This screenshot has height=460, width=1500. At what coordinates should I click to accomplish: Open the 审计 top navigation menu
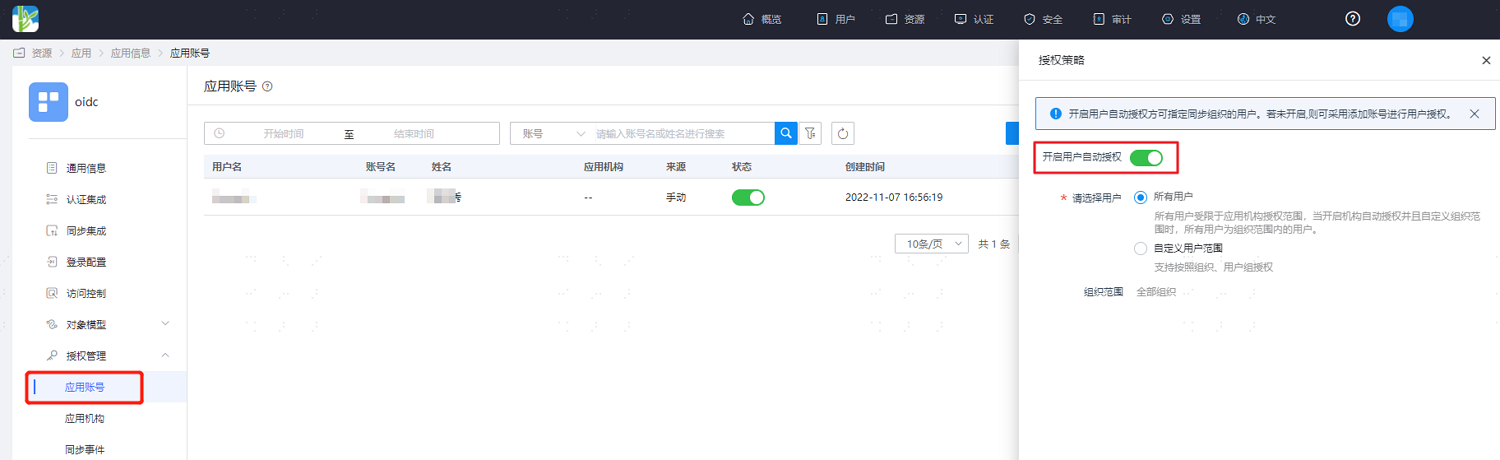point(1112,19)
